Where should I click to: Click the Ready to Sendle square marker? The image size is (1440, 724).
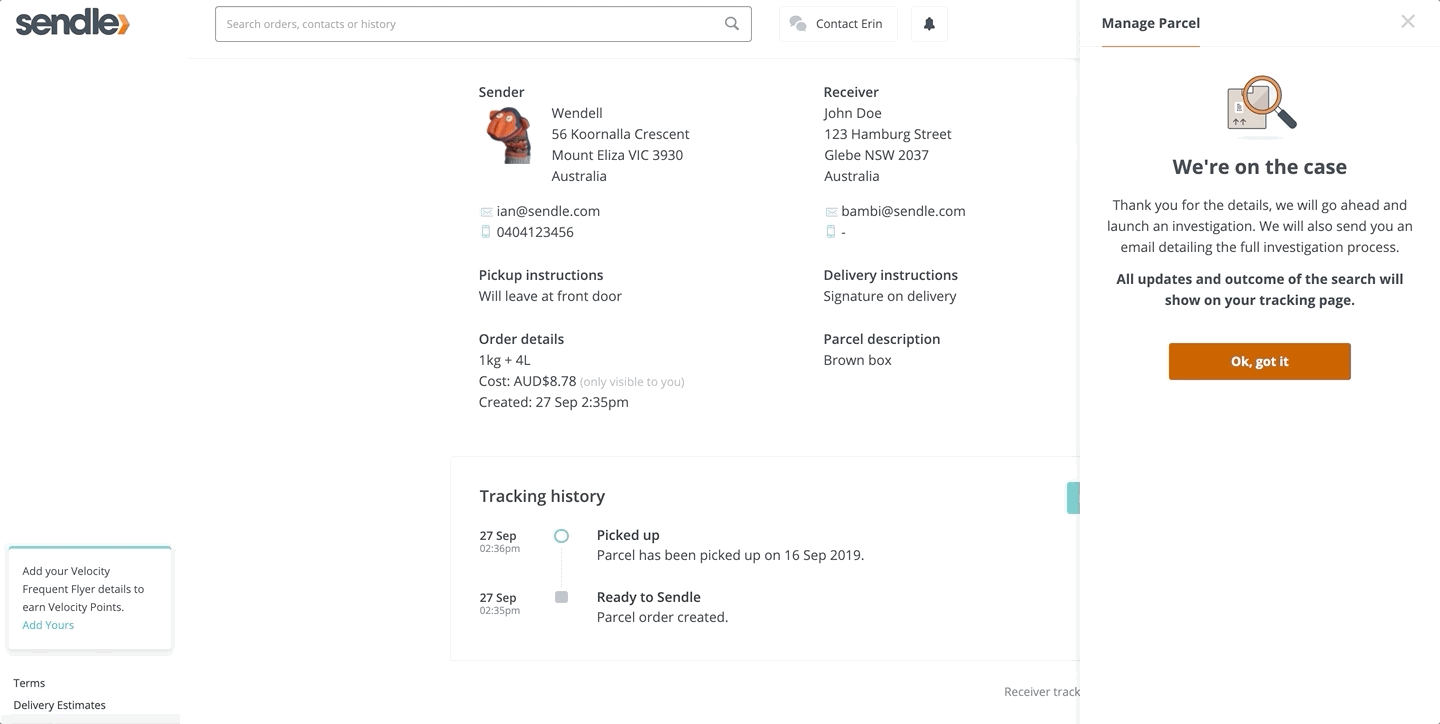tap(561, 597)
